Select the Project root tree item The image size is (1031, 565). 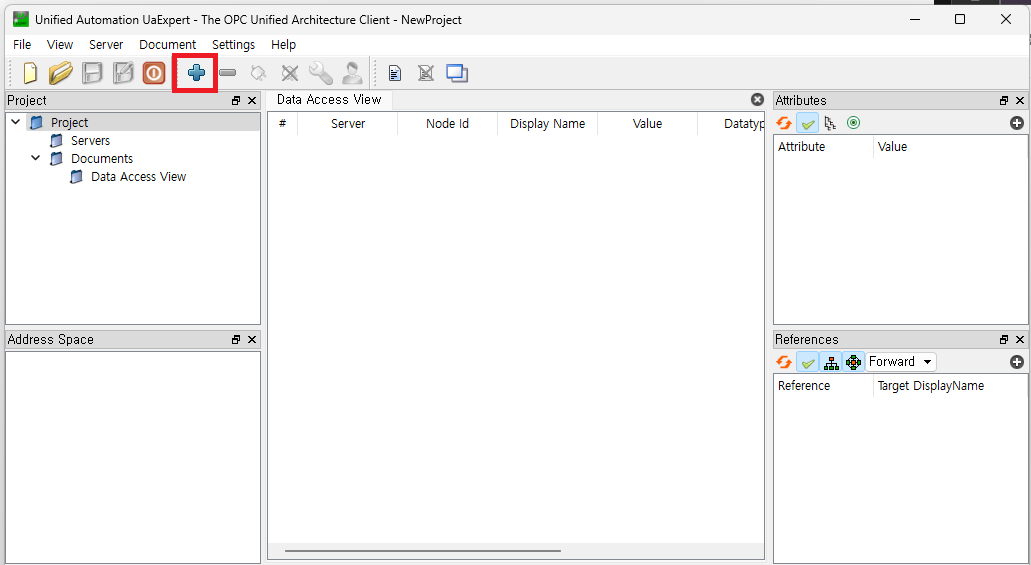(x=69, y=122)
